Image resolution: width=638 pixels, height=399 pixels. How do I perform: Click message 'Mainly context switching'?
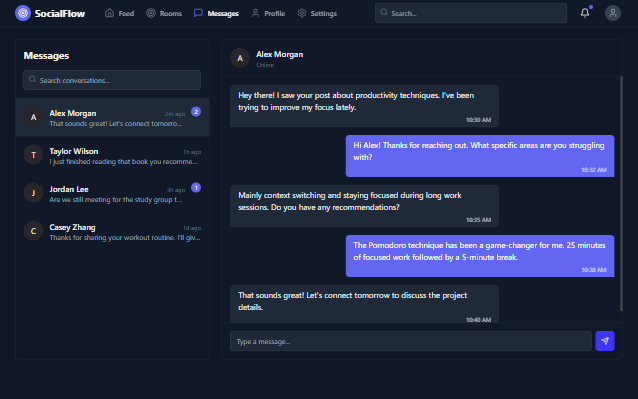[x=364, y=206]
